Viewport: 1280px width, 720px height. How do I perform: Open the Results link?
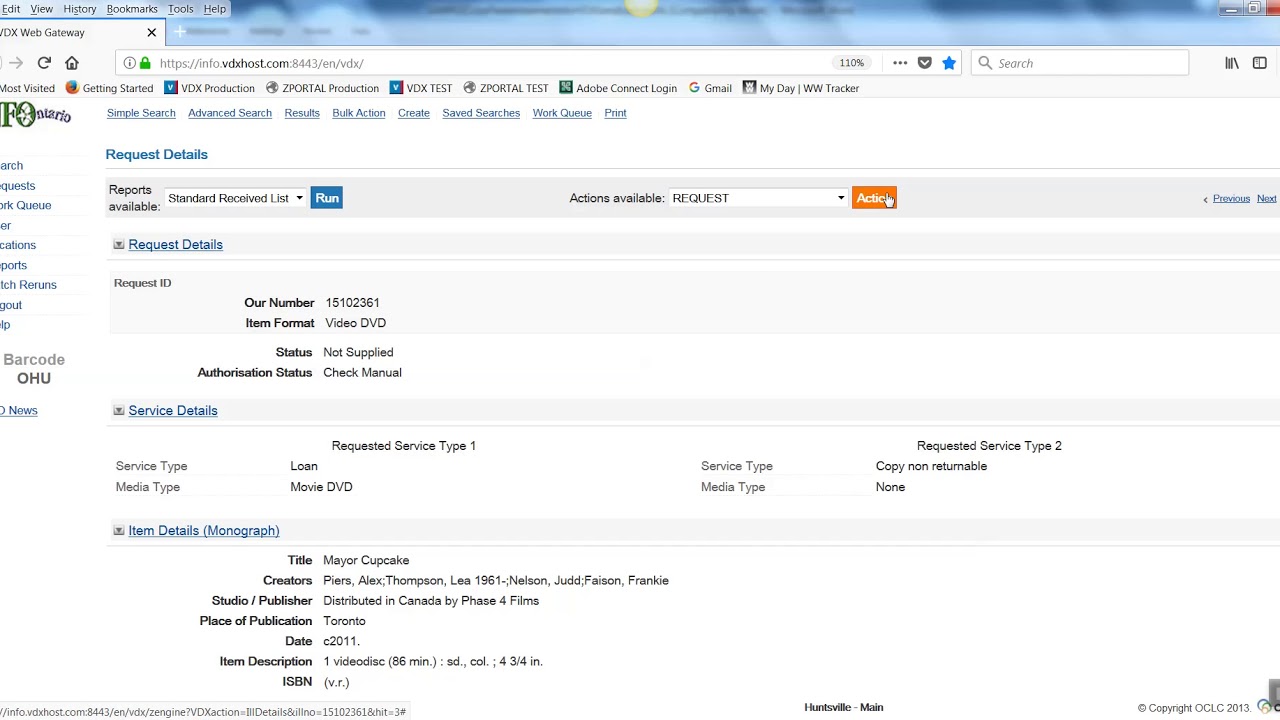(302, 113)
